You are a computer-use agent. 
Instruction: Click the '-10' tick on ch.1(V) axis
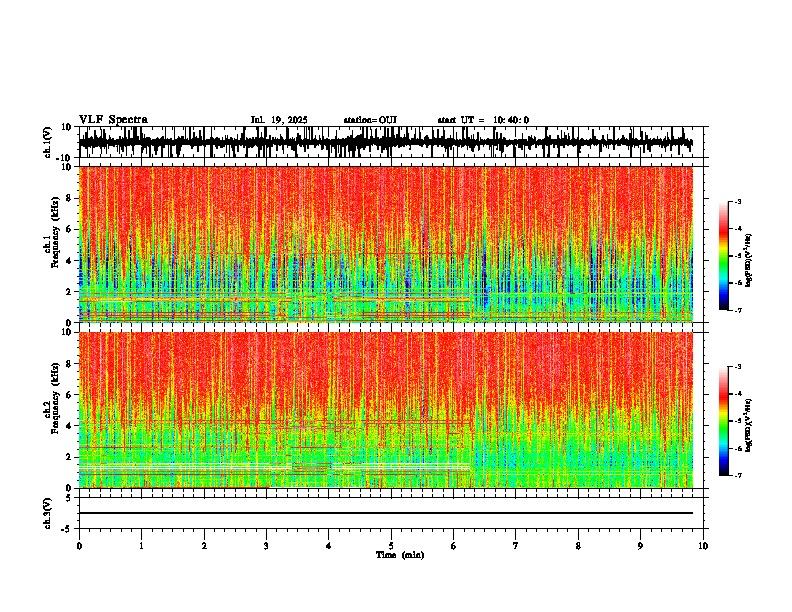[65, 157]
